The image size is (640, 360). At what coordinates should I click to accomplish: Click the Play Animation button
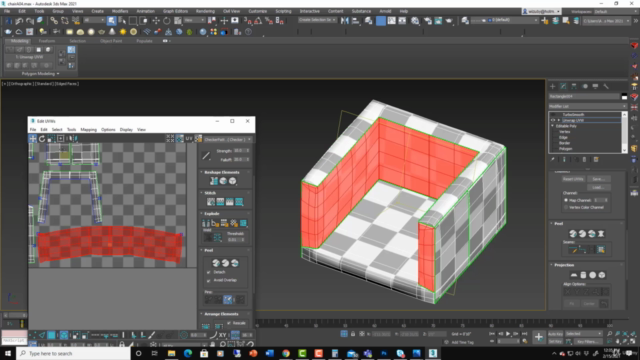[508, 334]
